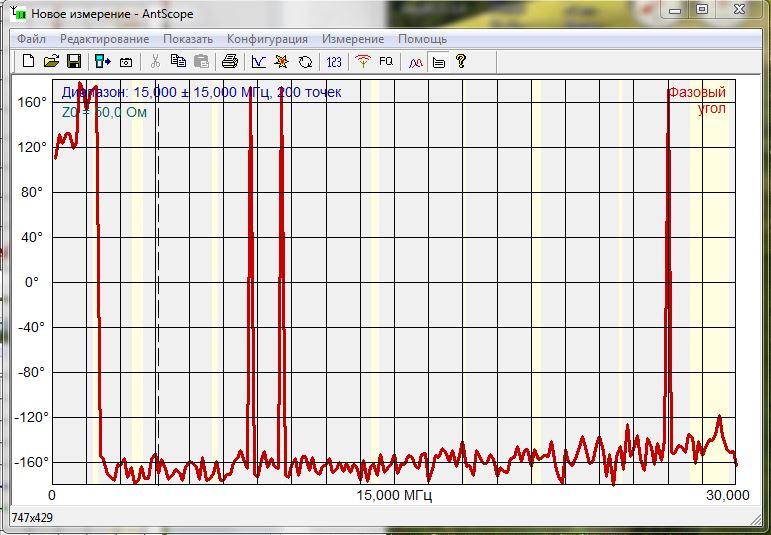Expand the Редактирование menu

(x=104, y=39)
